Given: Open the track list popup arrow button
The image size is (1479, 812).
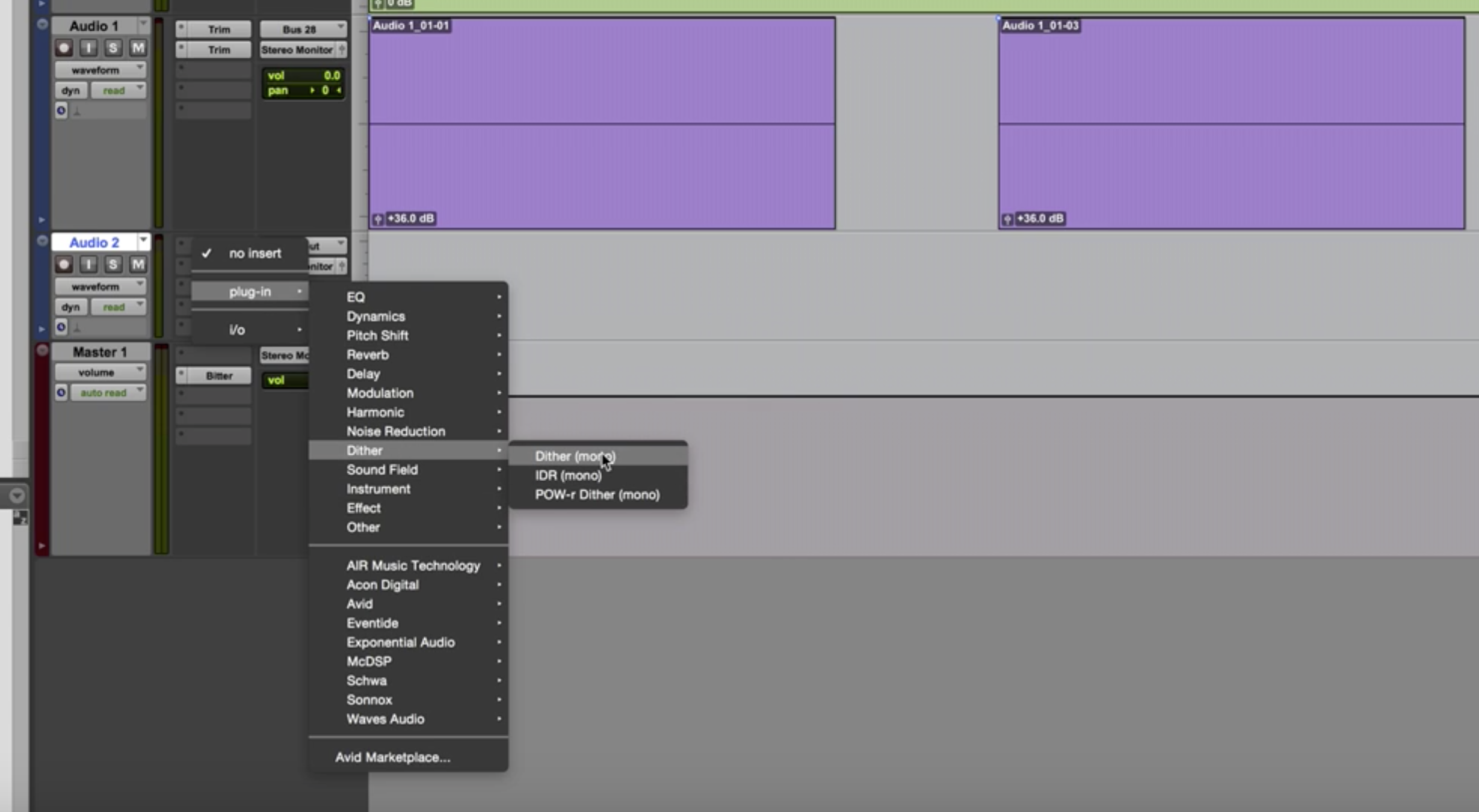Looking at the screenshot, I should [17, 496].
